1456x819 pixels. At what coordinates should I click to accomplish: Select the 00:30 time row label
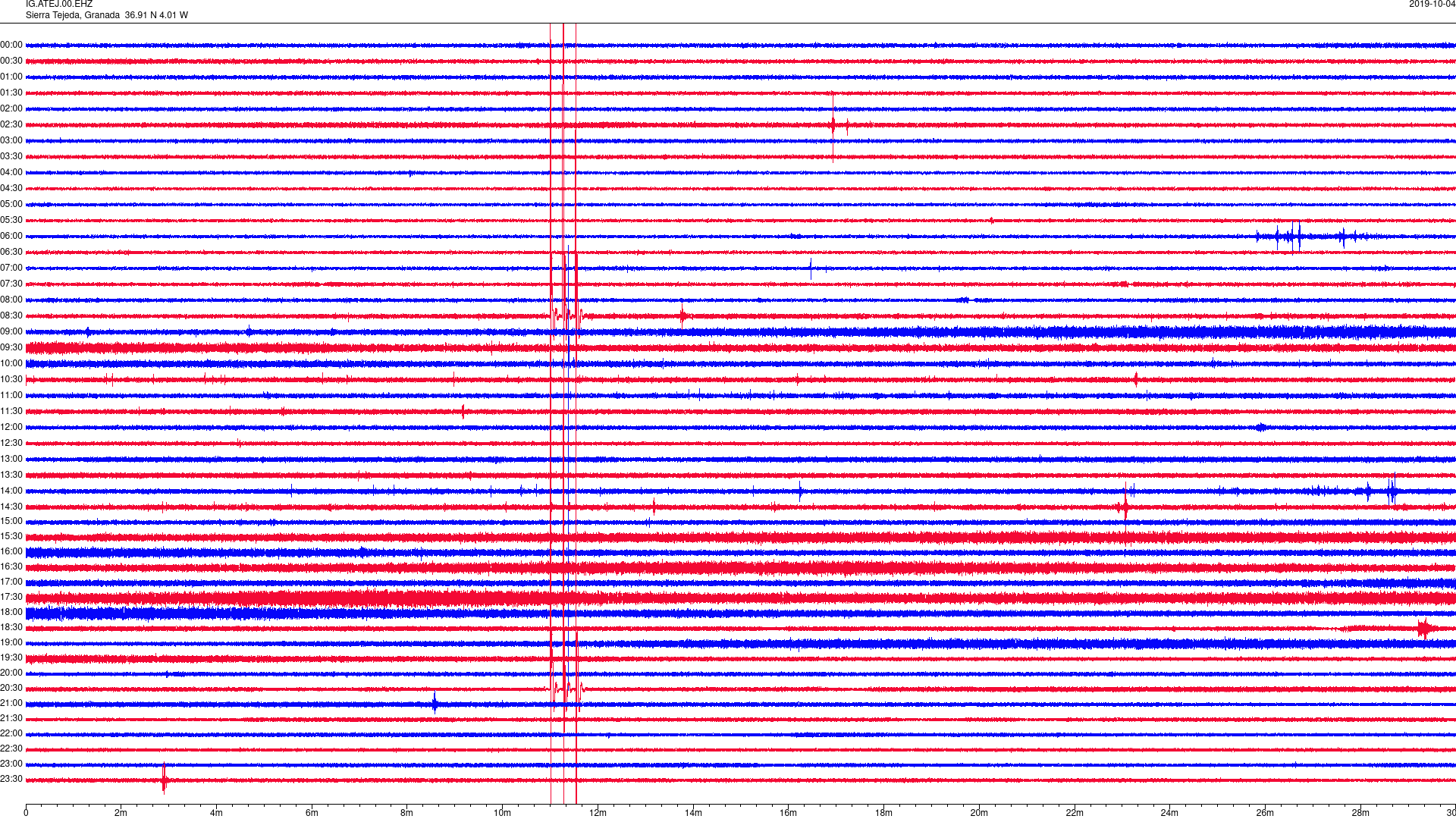point(11,61)
